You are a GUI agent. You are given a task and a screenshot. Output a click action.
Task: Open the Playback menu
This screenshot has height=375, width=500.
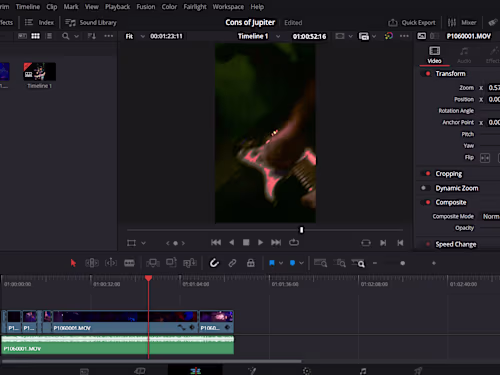pos(117,7)
